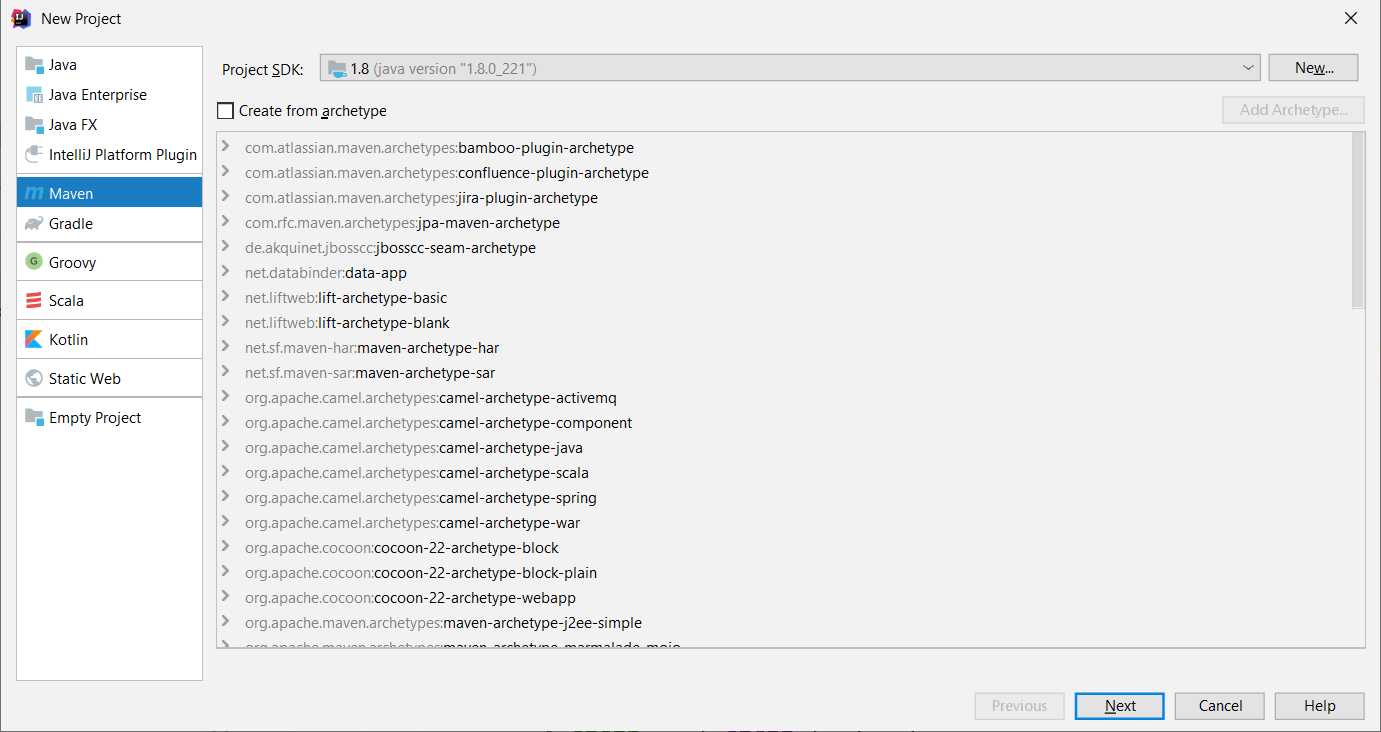Select camel-archetype-war row
This screenshot has height=732, width=1381.
click(783, 523)
